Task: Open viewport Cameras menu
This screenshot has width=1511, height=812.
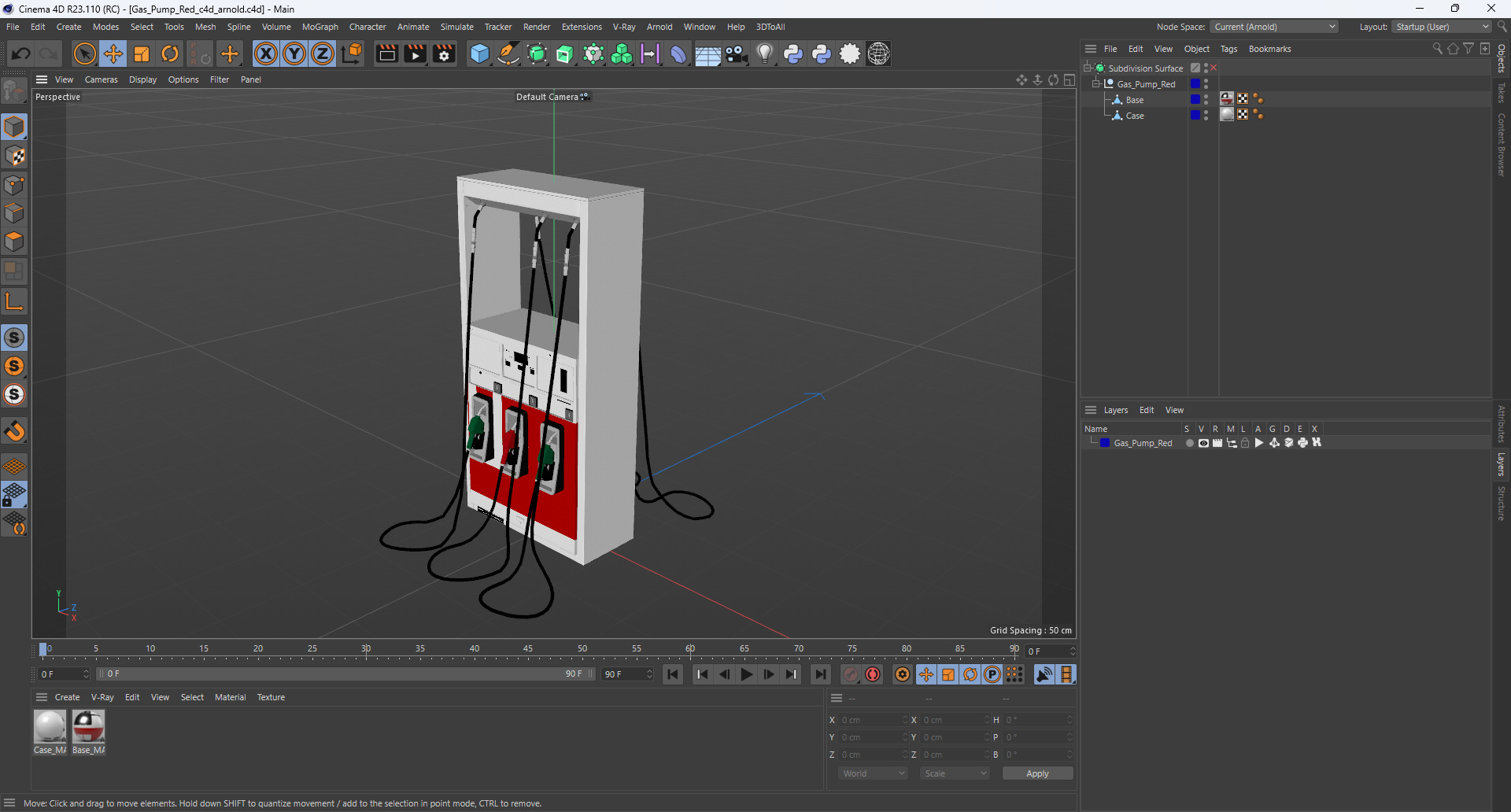Action: [x=102, y=79]
